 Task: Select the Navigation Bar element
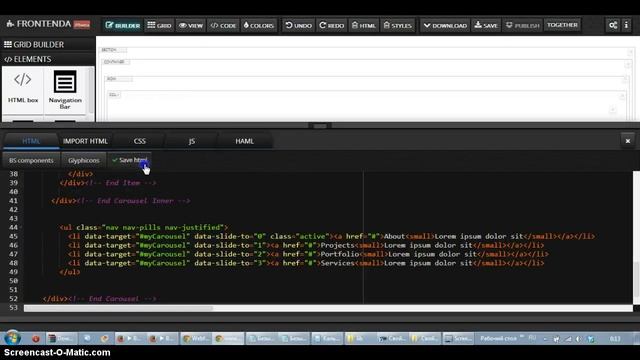click(x=65, y=89)
